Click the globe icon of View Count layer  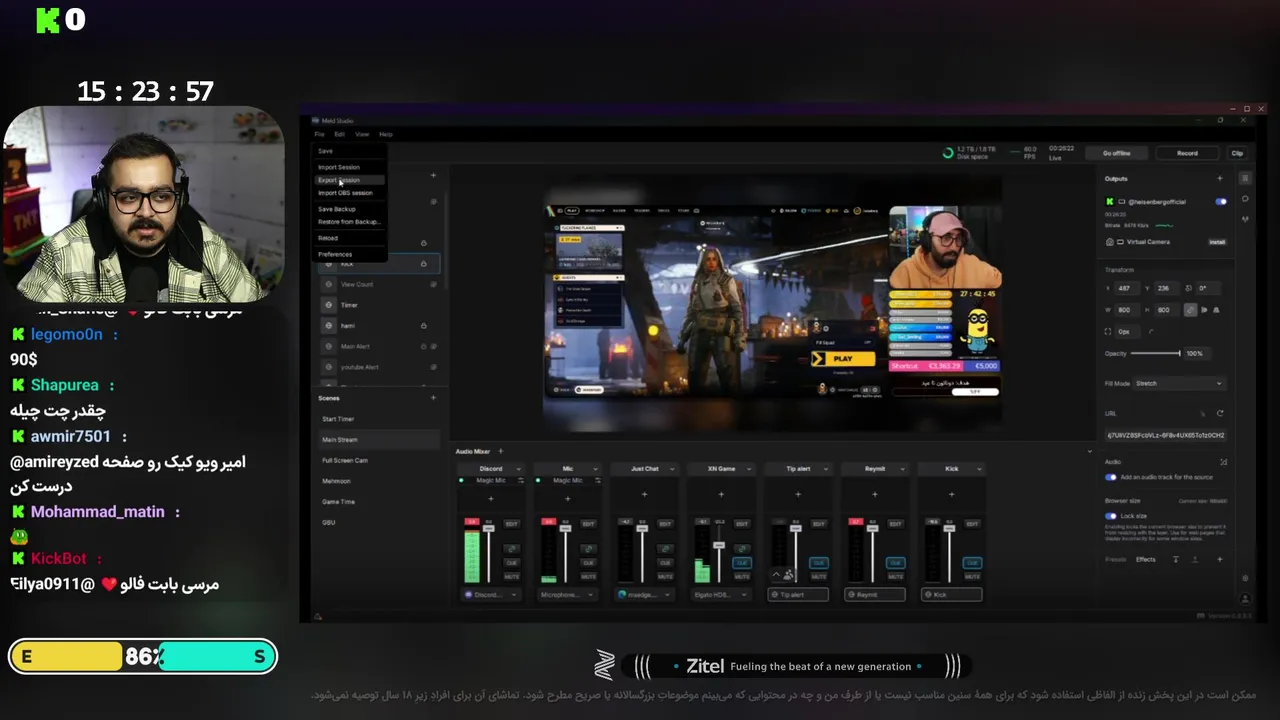point(328,284)
